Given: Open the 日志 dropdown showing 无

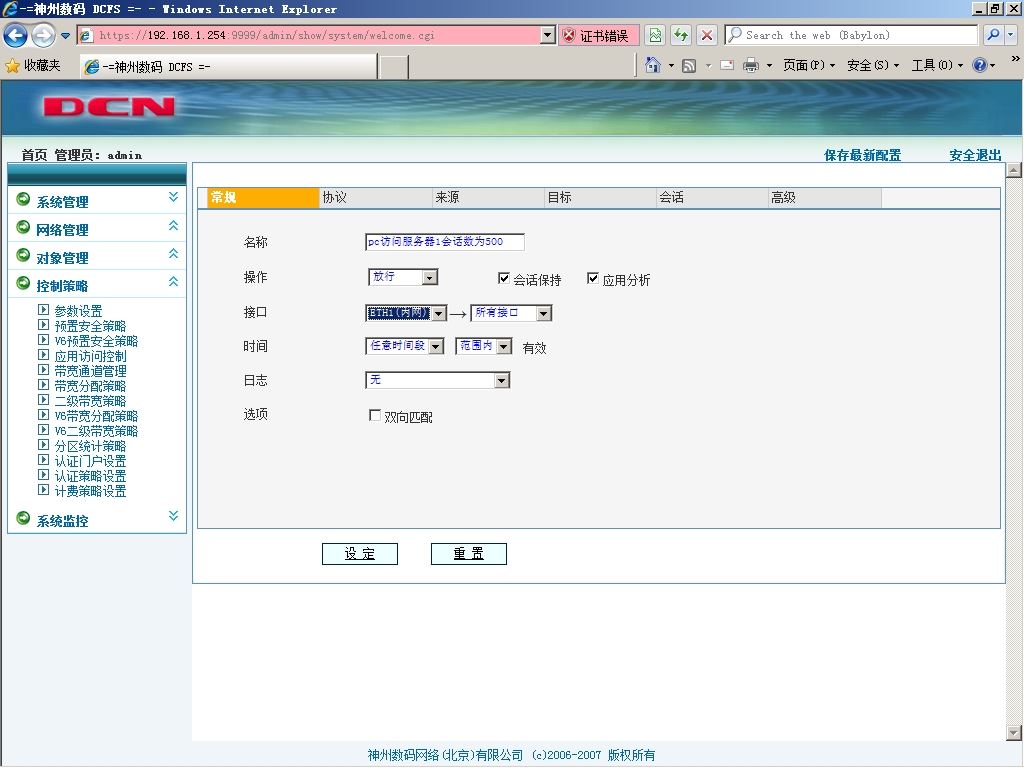Looking at the screenshot, I should coord(438,380).
